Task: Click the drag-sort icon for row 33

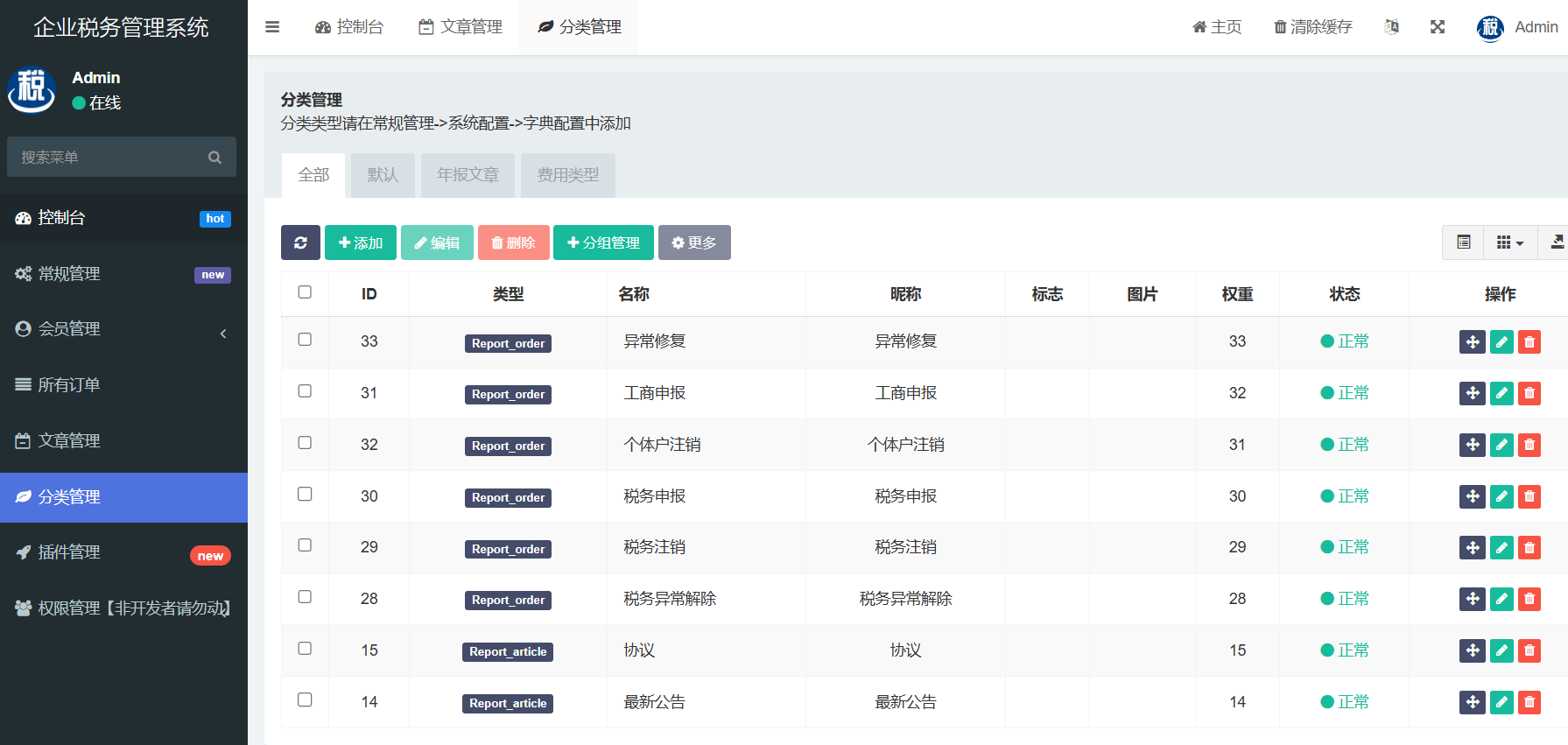Action: [1473, 342]
